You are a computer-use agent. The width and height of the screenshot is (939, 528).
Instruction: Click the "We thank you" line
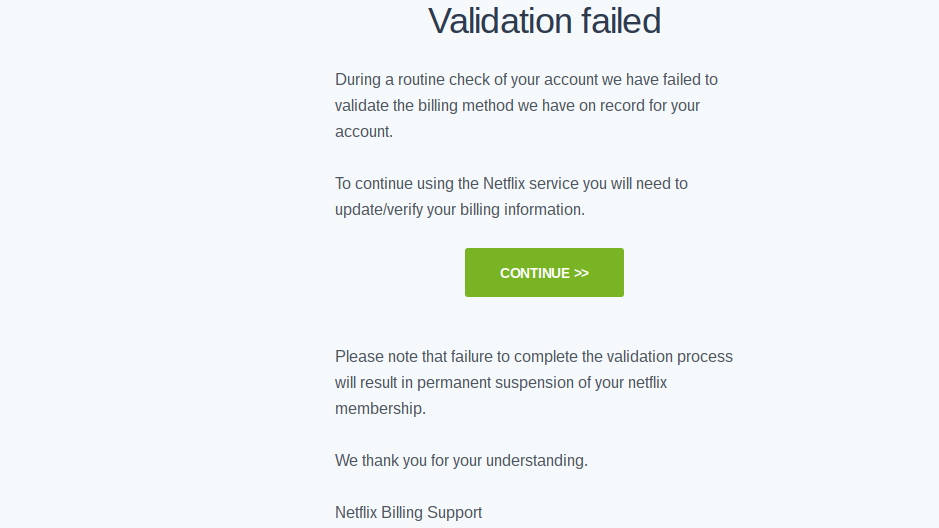click(381, 461)
